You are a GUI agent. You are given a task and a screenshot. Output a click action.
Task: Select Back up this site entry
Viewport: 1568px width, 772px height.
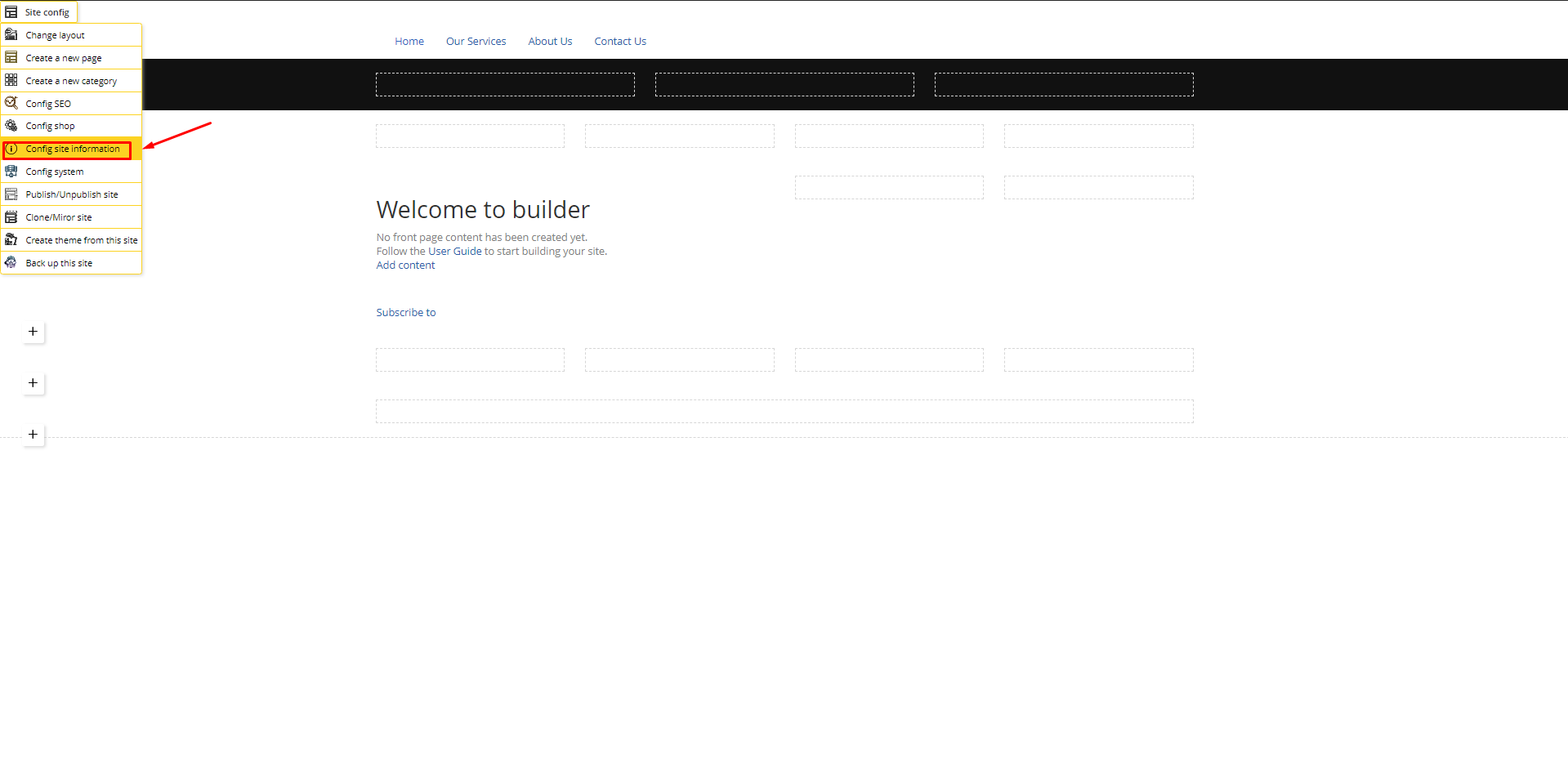pyautogui.click(x=71, y=263)
